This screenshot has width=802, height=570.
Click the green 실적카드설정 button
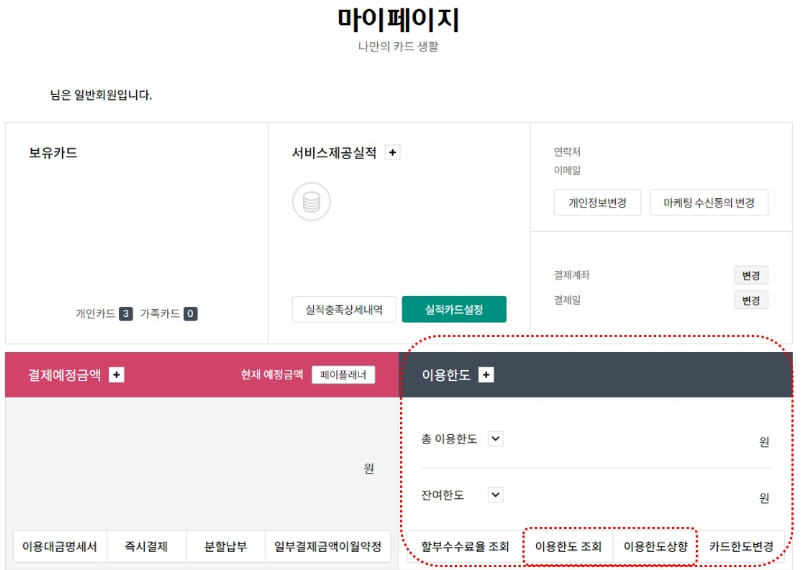coord(454,310)
